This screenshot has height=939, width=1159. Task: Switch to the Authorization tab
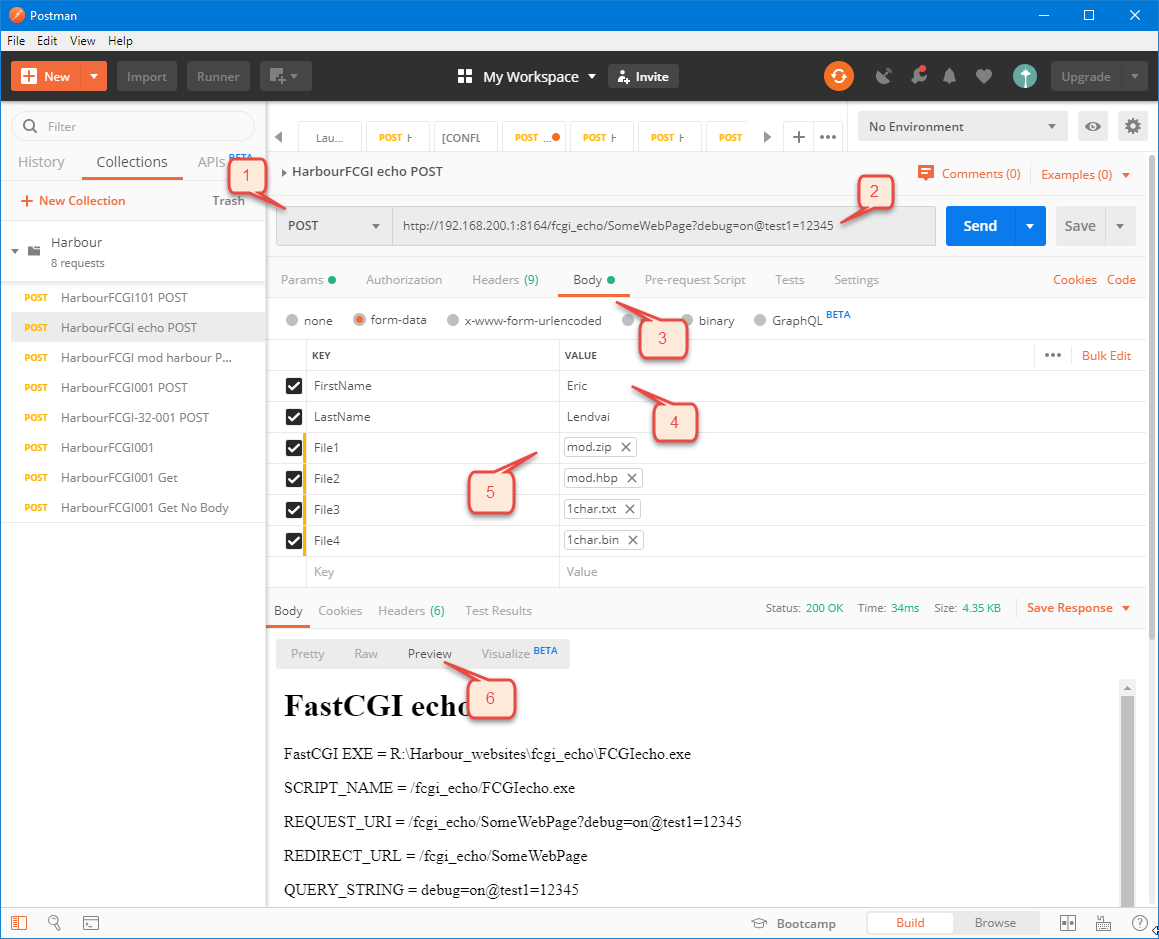pos(403,280)
